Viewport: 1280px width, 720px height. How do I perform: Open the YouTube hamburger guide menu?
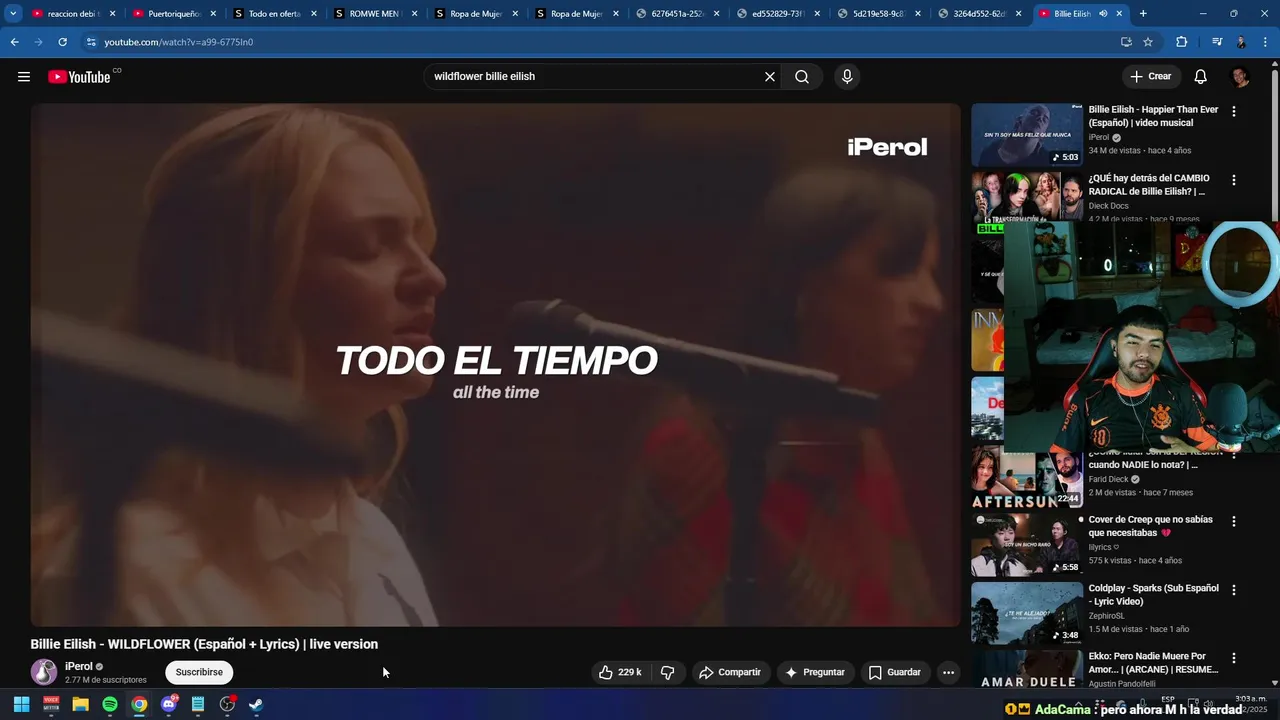point(24,77)
